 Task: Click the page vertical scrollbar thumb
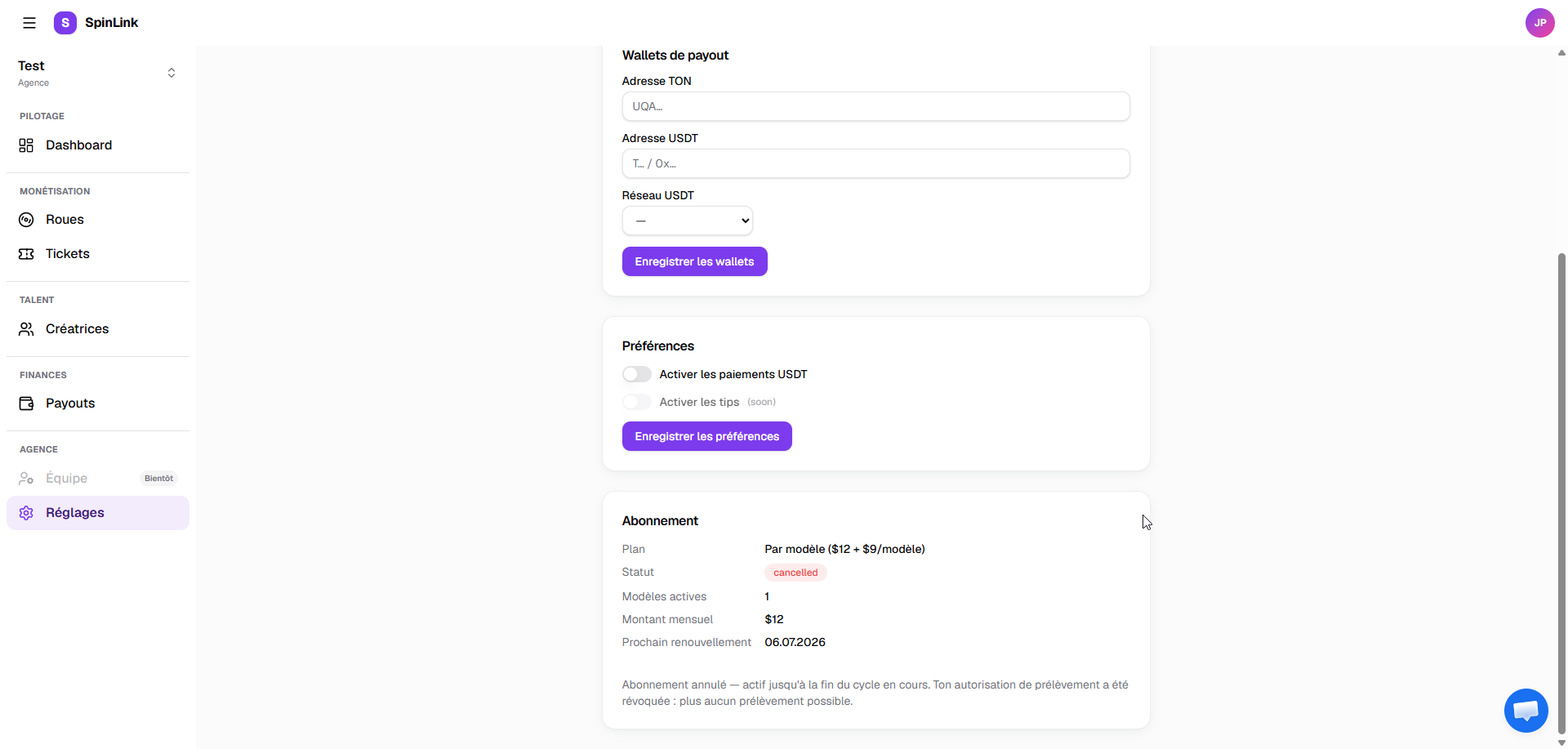click(1561, 493)
